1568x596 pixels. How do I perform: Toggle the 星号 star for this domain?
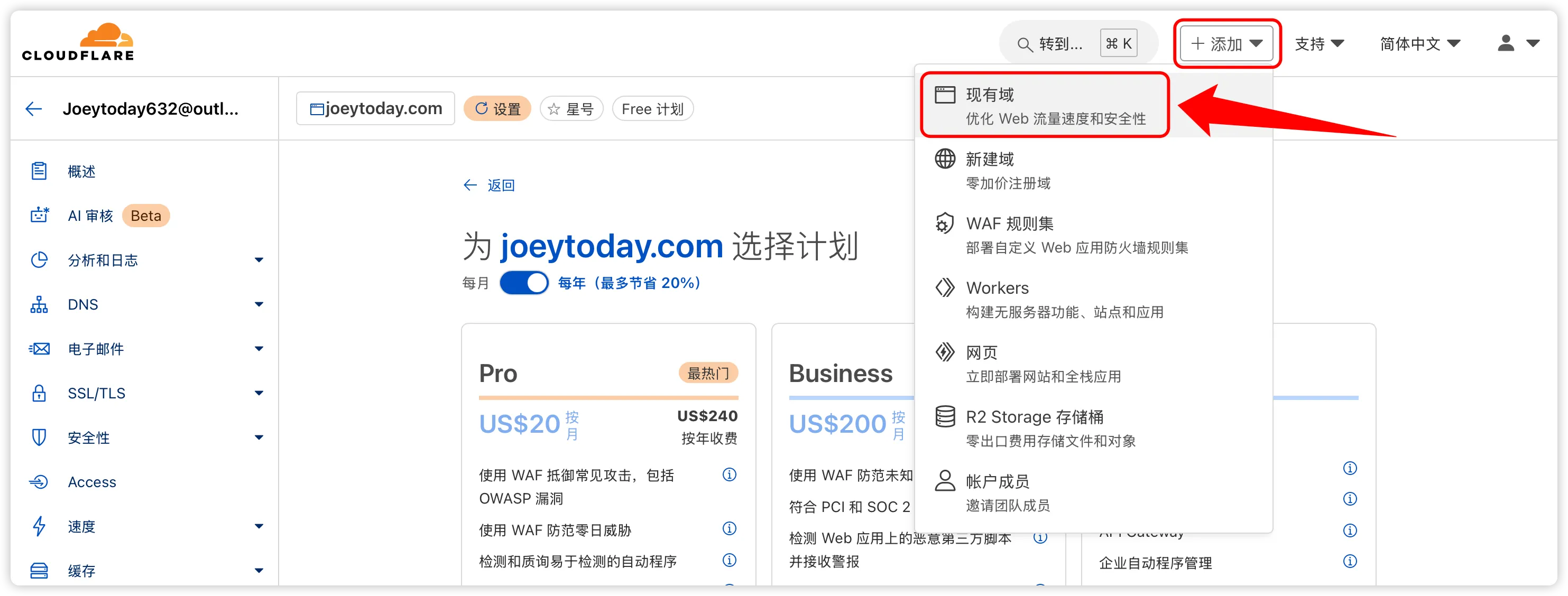571,109
